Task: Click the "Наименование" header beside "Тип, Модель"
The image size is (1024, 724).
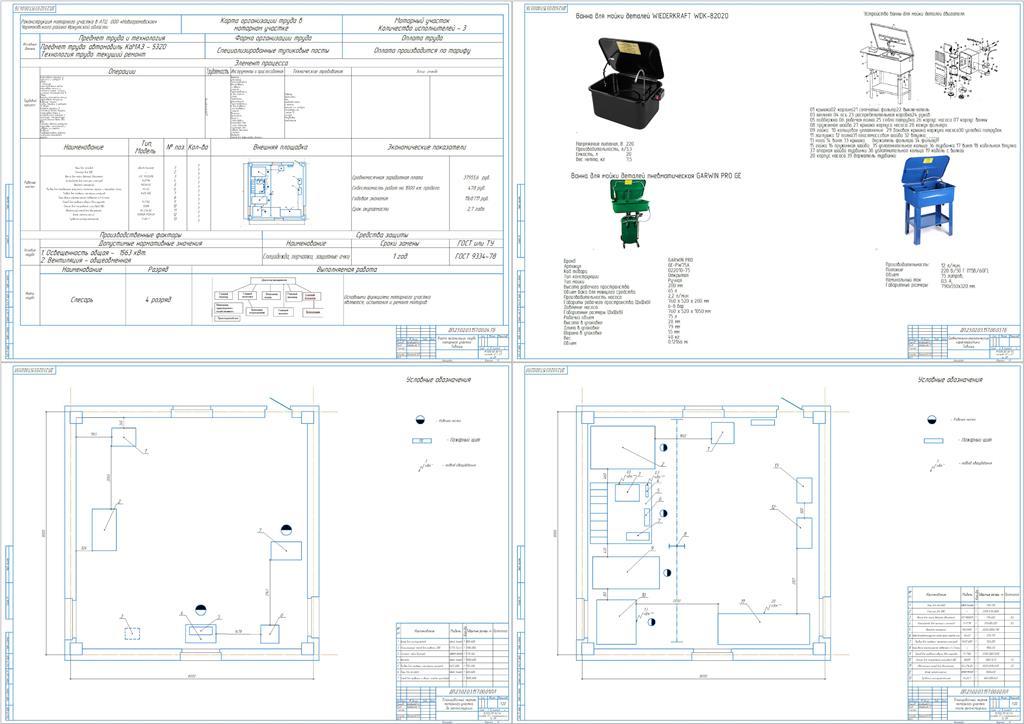Action: pos(84,147)
